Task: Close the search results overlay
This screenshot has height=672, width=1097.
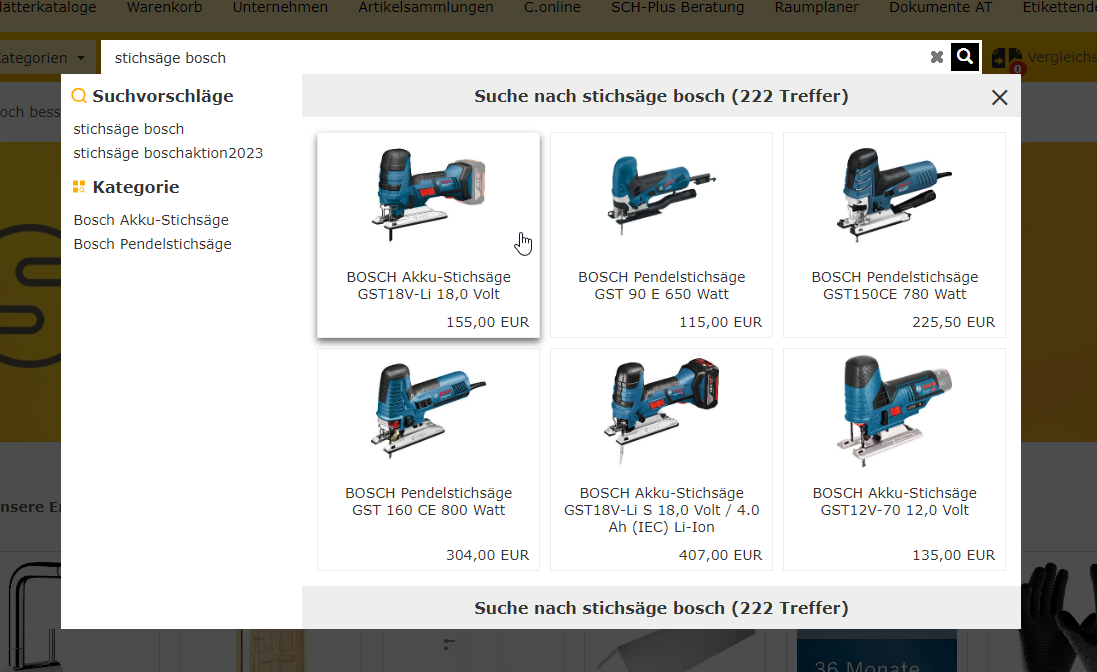Action: tap(1000, 98)
